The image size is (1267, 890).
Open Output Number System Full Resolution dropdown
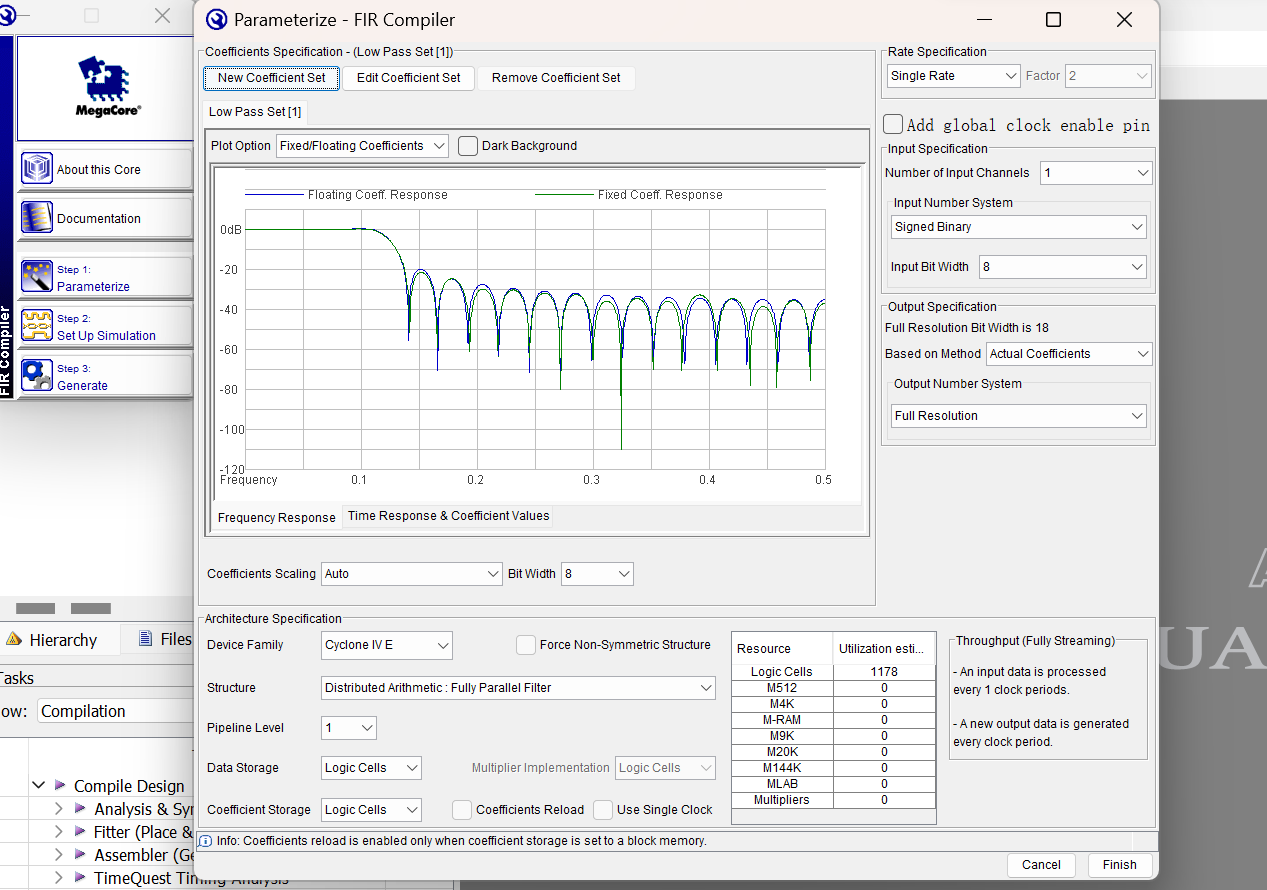(1019, 416)
